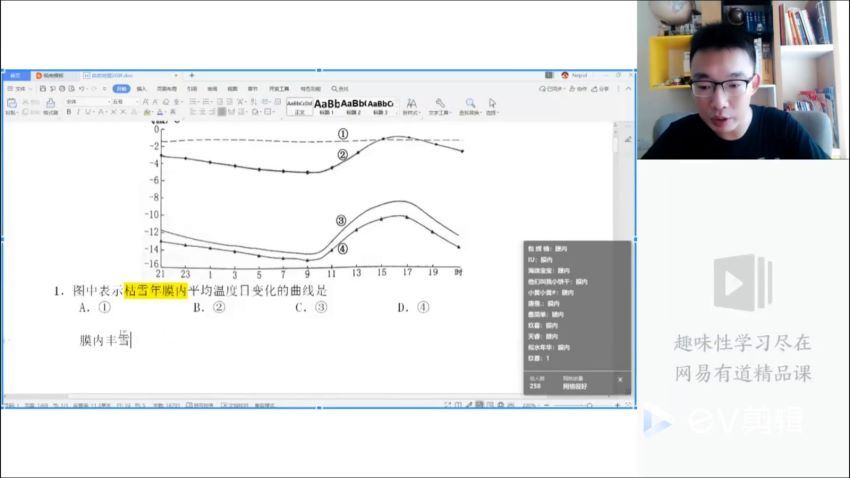Click the zoom-in plus in status bar

click(617, 405)
